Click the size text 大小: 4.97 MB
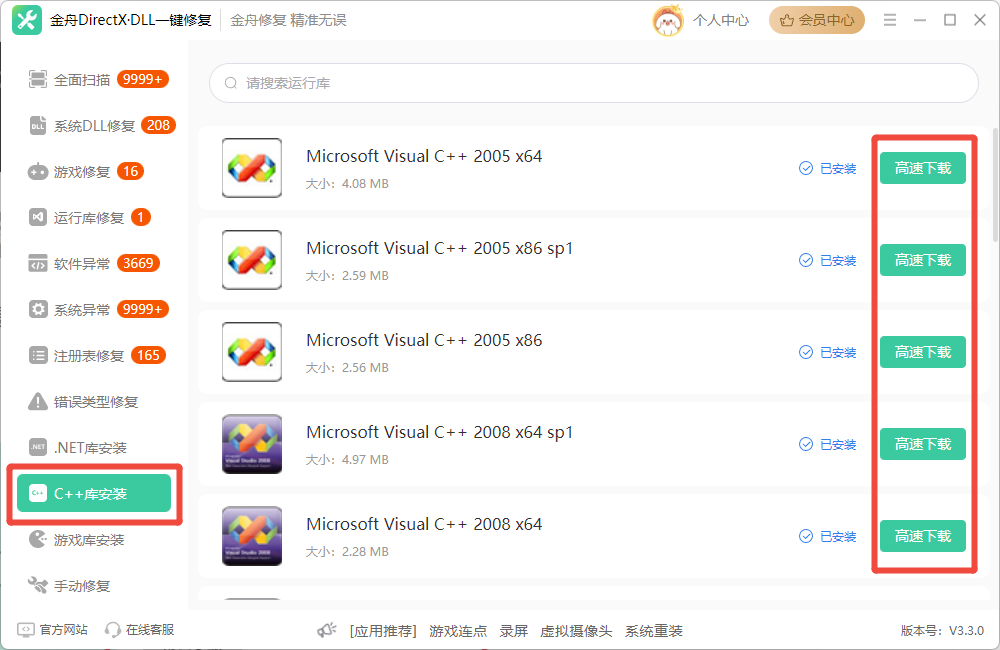The image size is (1000, 650). [x=347, y=459]
